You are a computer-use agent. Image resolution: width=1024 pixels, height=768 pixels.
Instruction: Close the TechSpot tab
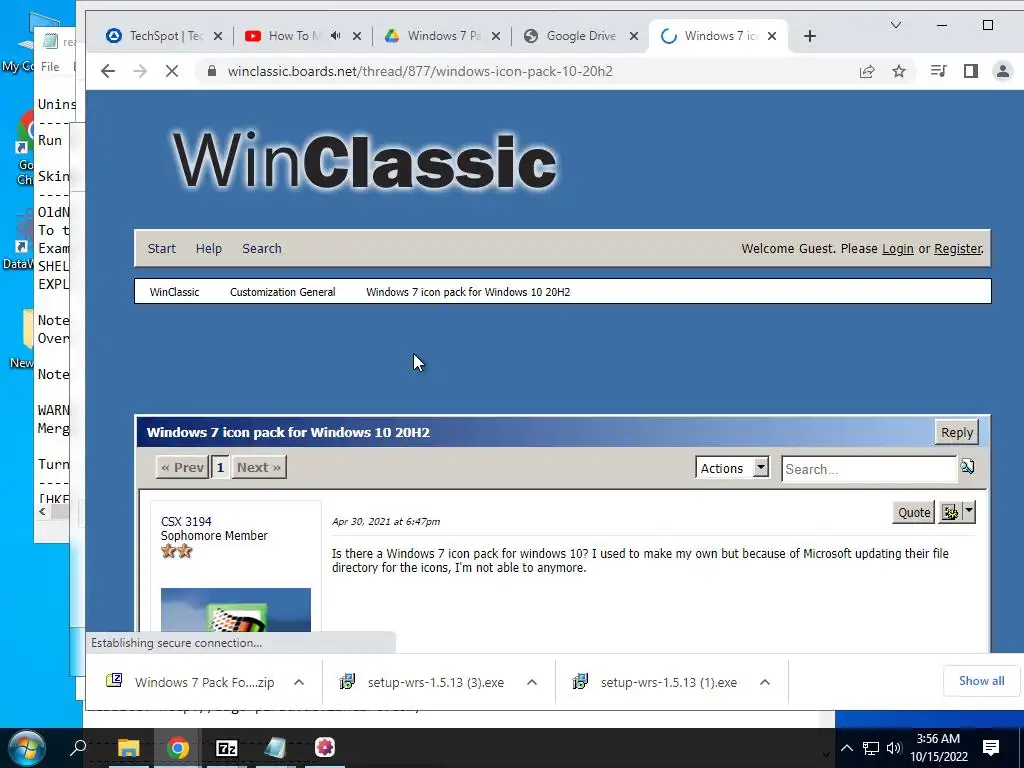click(x=218, y=36)
